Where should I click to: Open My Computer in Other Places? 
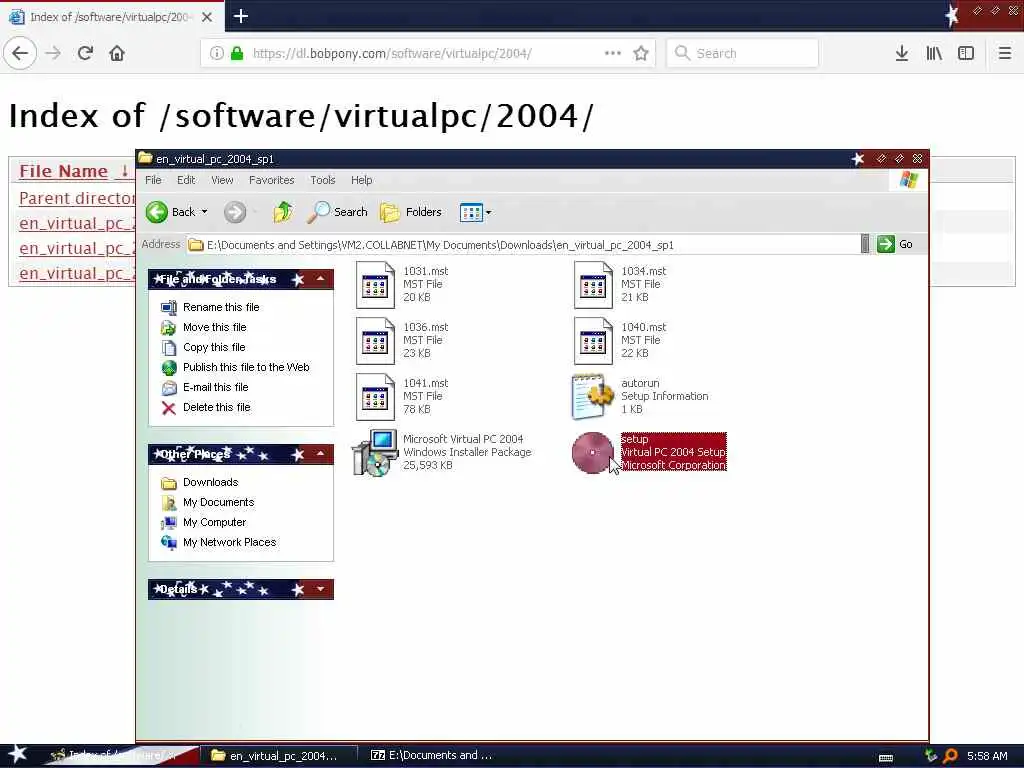(x=214, y=522)
